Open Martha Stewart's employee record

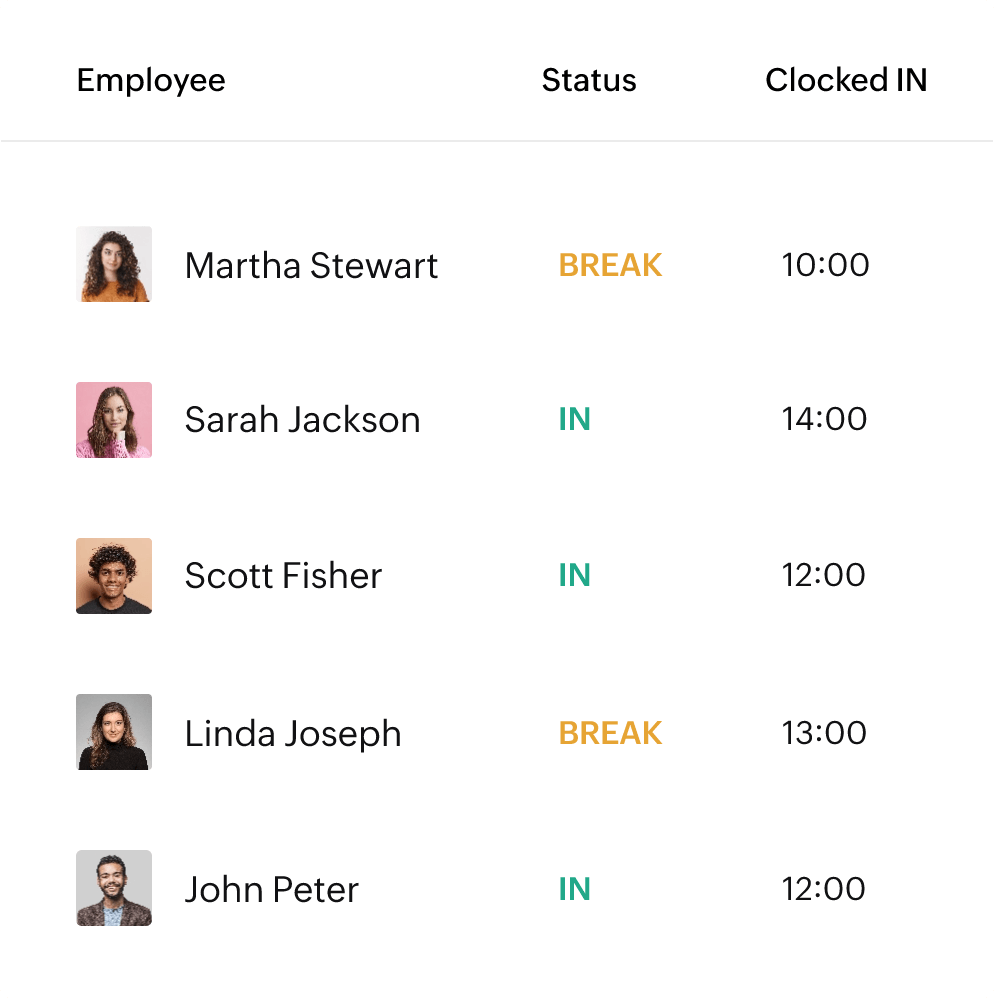pos(311,265)
